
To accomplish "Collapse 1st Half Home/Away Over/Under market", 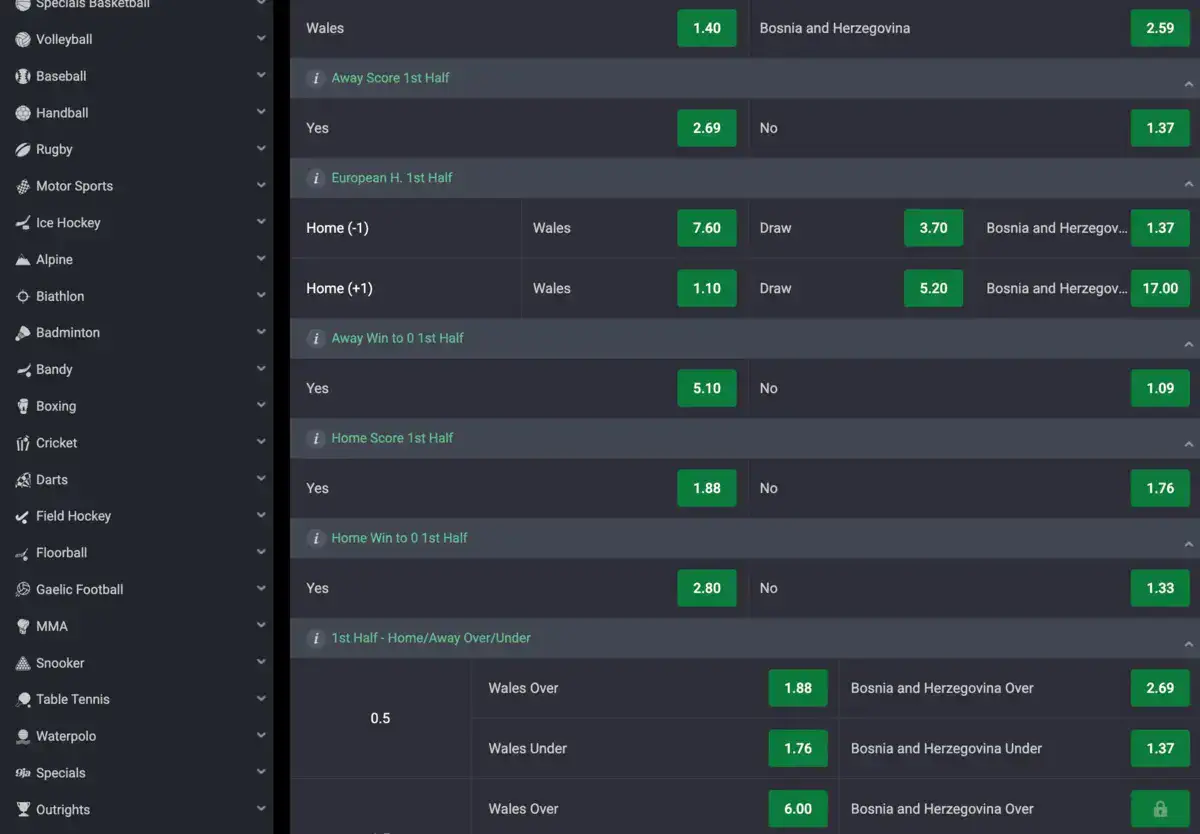I will coord(1189,644).
